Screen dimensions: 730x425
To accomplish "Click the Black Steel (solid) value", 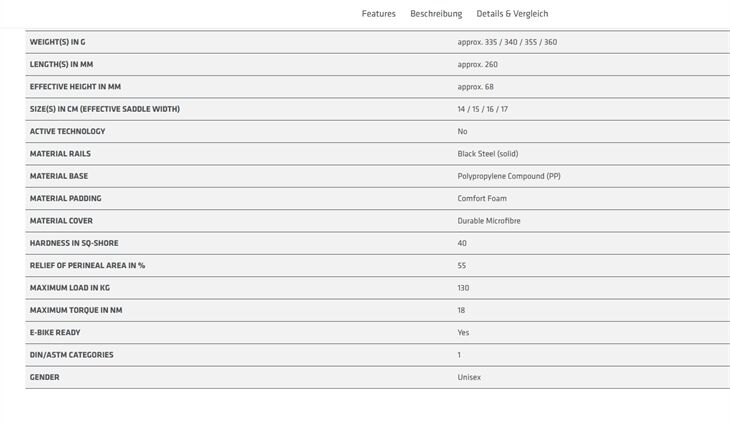I will (487, 154).
